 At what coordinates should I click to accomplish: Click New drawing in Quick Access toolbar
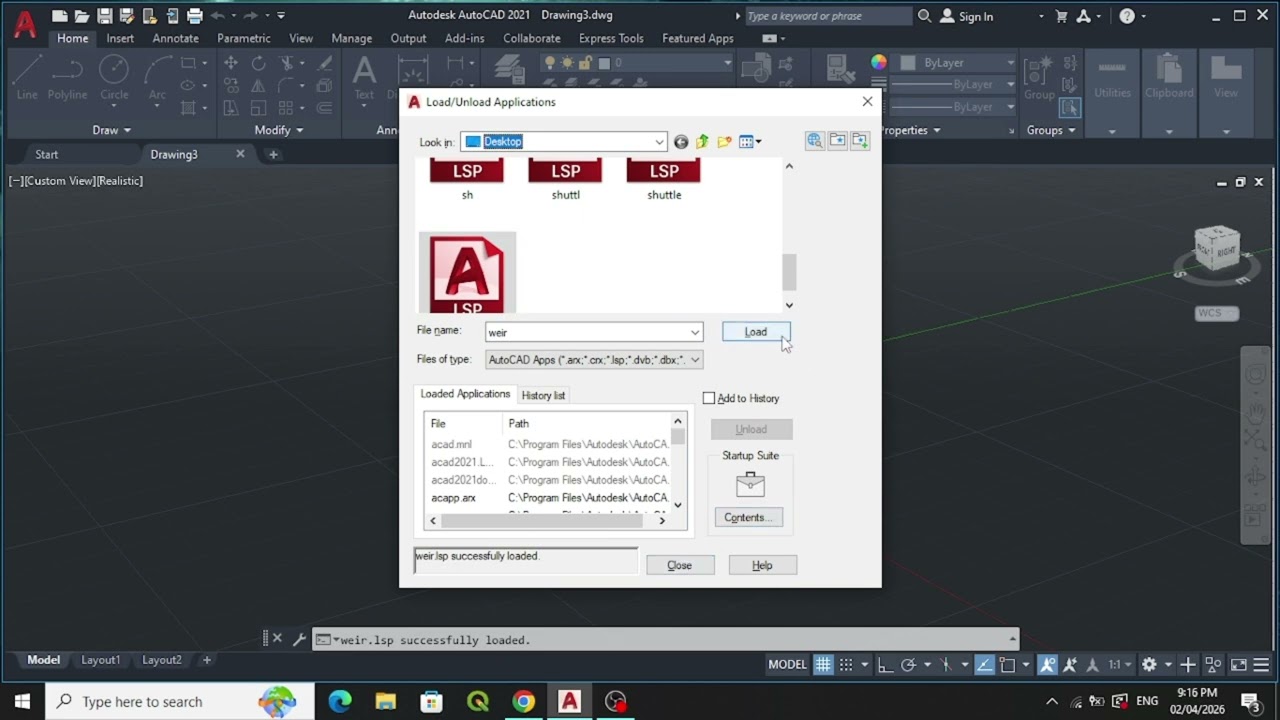[x=60, y=16]
